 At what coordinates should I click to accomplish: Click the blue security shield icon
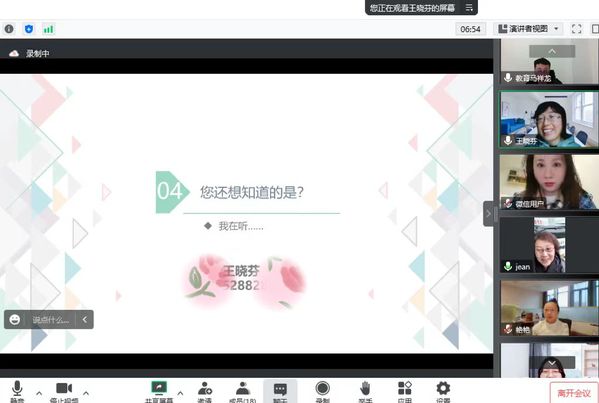(29, 29)
